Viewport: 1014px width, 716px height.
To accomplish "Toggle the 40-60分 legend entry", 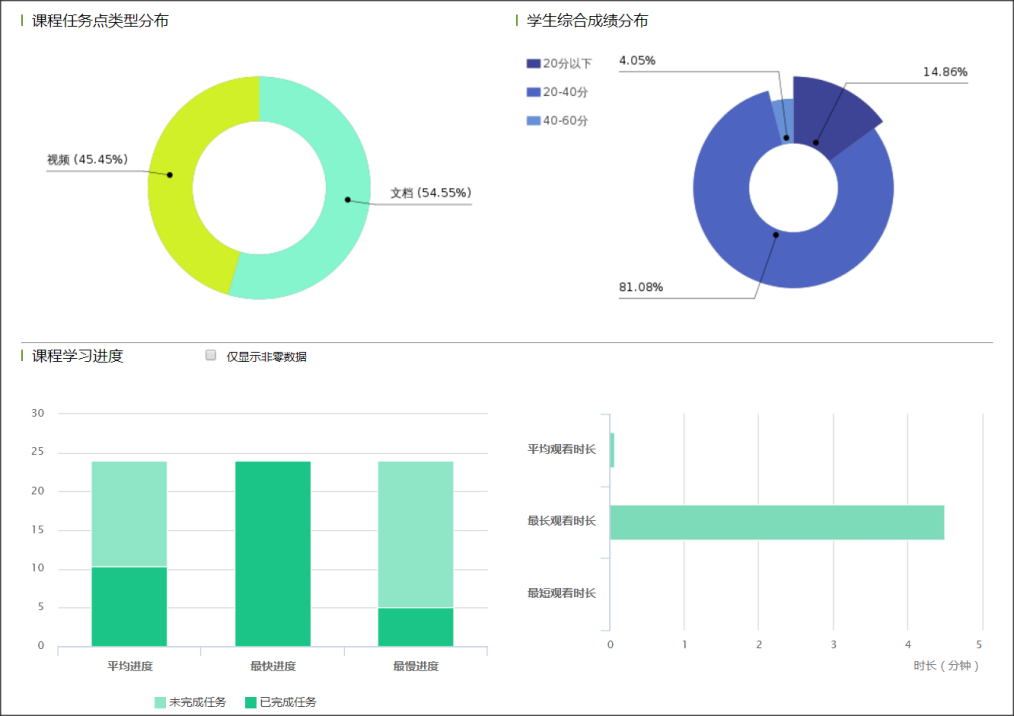I will pos(557,120).
